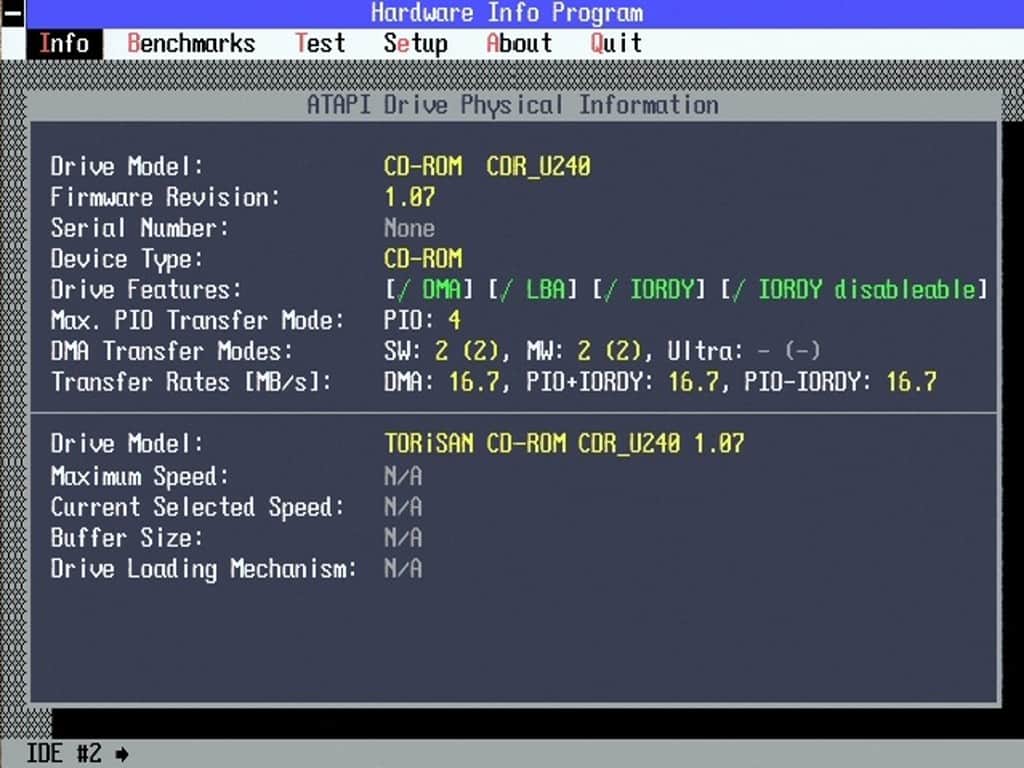Click the PIO: 4 transfer mode value
This screenshot has height=768, width=1024.
point(423,320)
